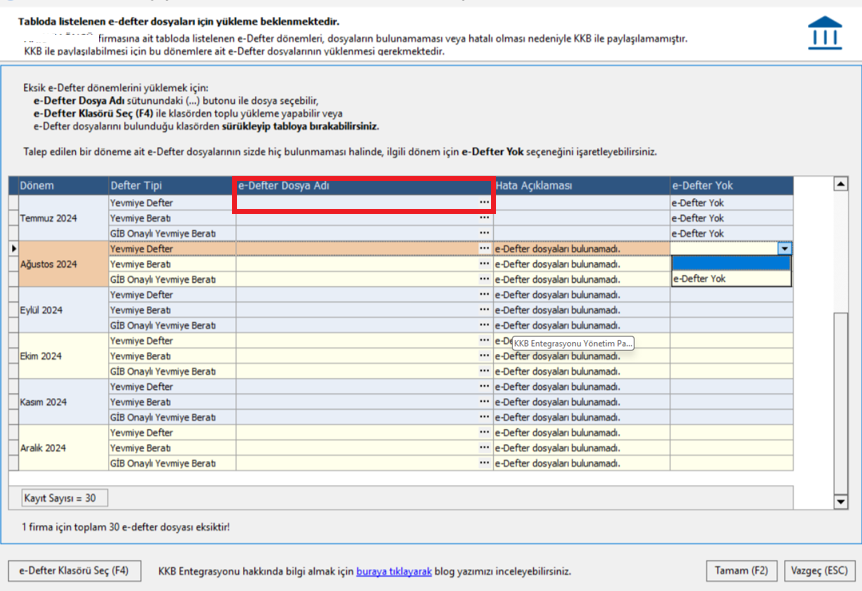
Task: Open e-Defter Yok cell for Kasım Yevmiye Defter
Action: click(x=731, y=387)
